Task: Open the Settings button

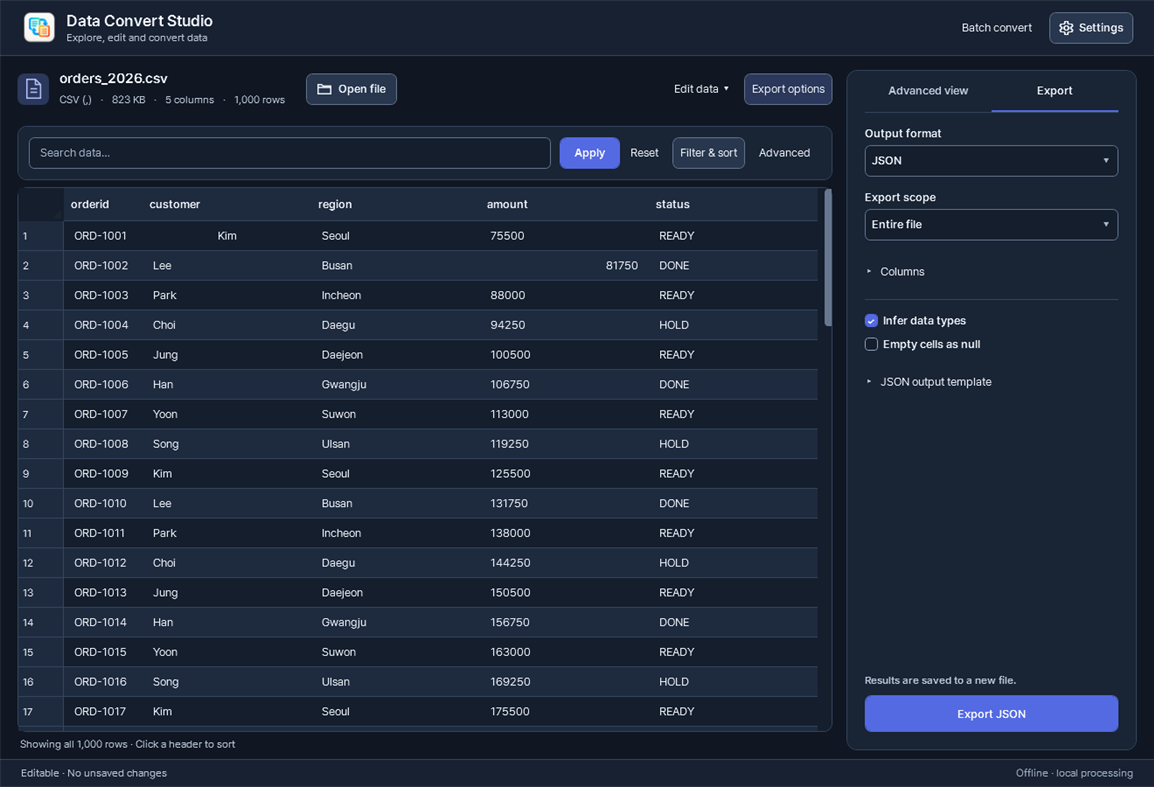Action: pos(1091,28)
